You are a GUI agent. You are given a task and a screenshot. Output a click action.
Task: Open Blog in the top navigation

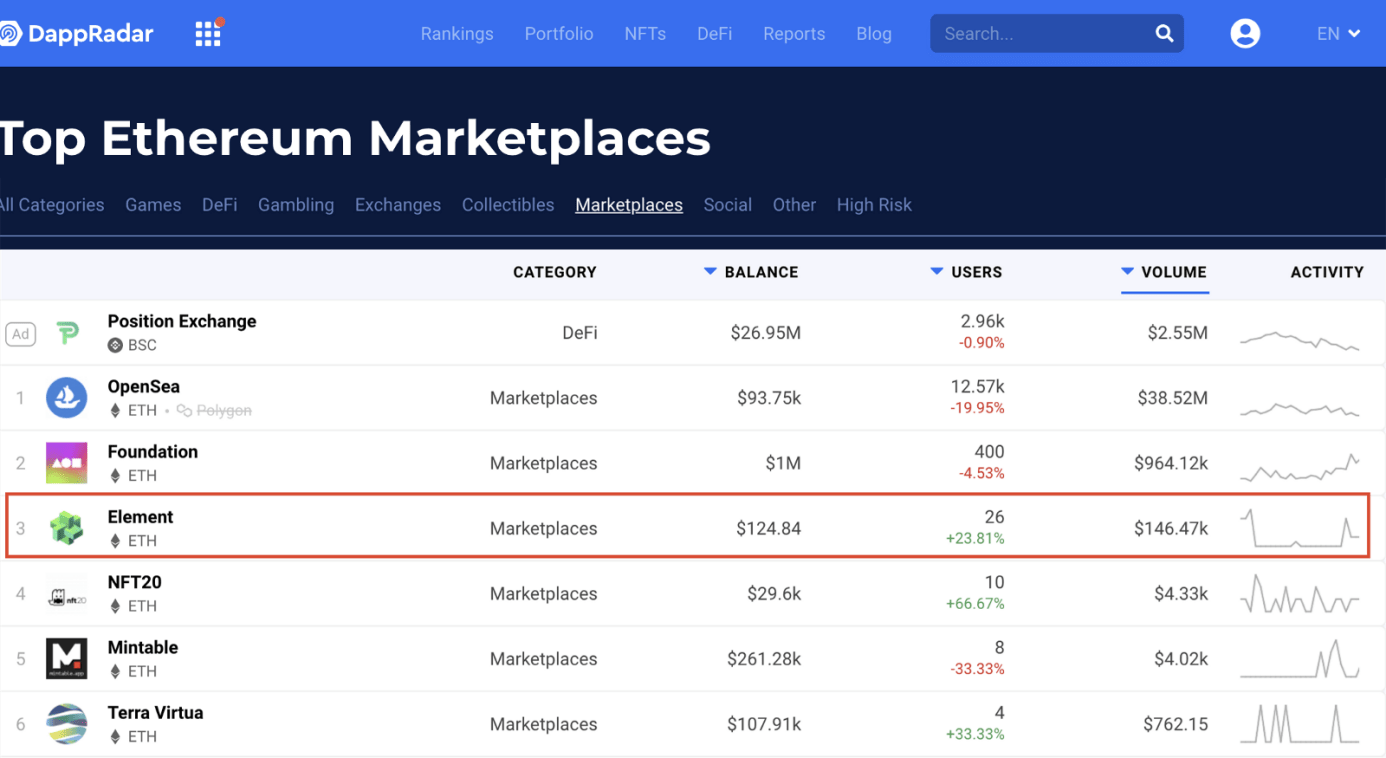[x=874, y=33]
